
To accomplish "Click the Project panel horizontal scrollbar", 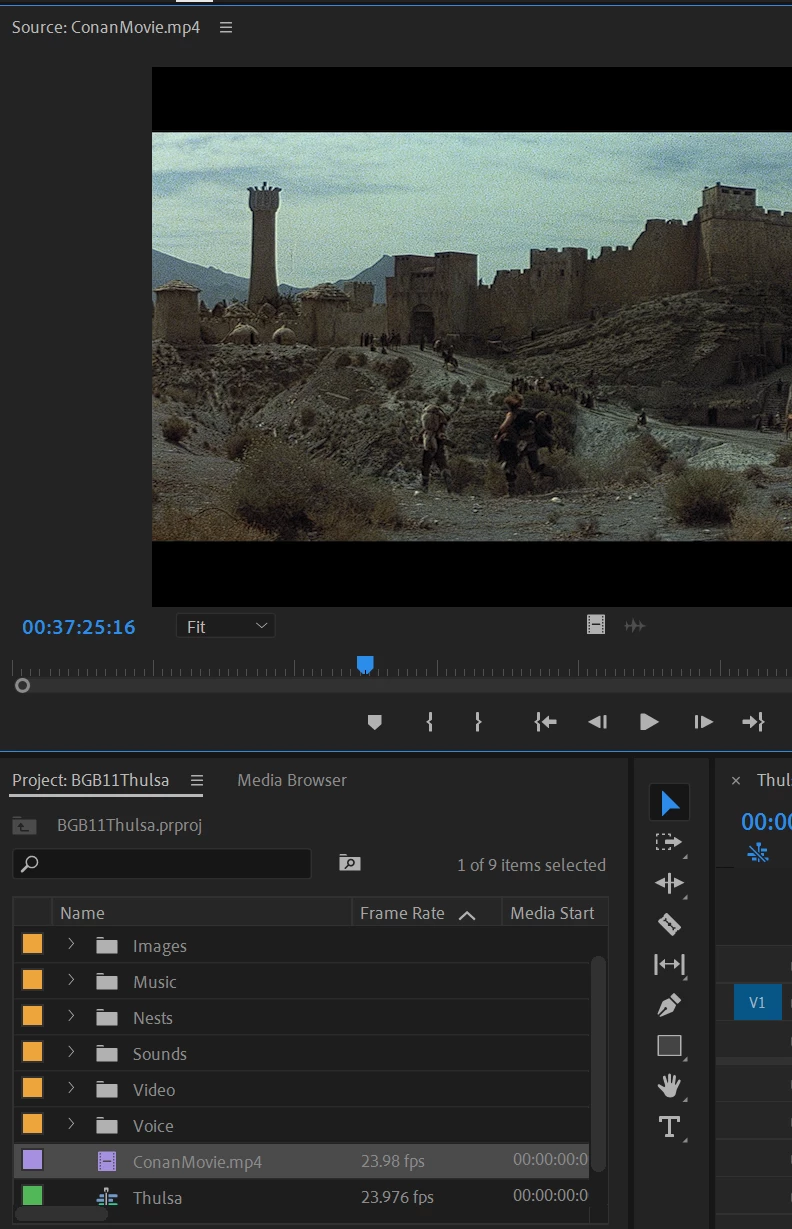I will coord(62,1214).
